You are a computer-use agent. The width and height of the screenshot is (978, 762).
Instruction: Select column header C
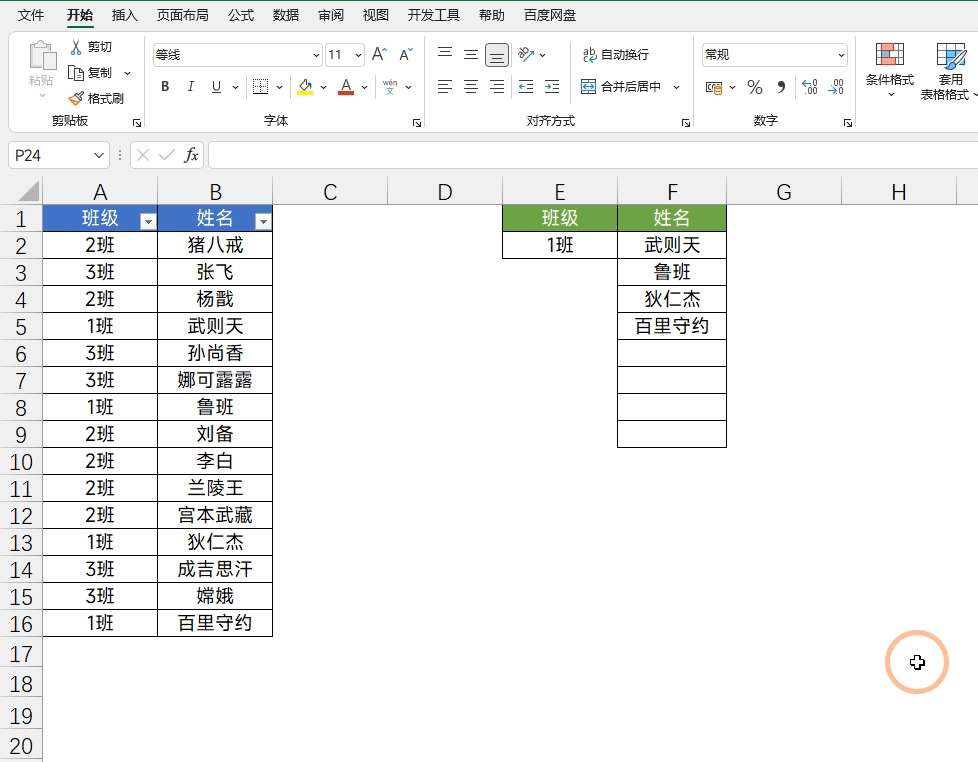(x=330, y=192)
